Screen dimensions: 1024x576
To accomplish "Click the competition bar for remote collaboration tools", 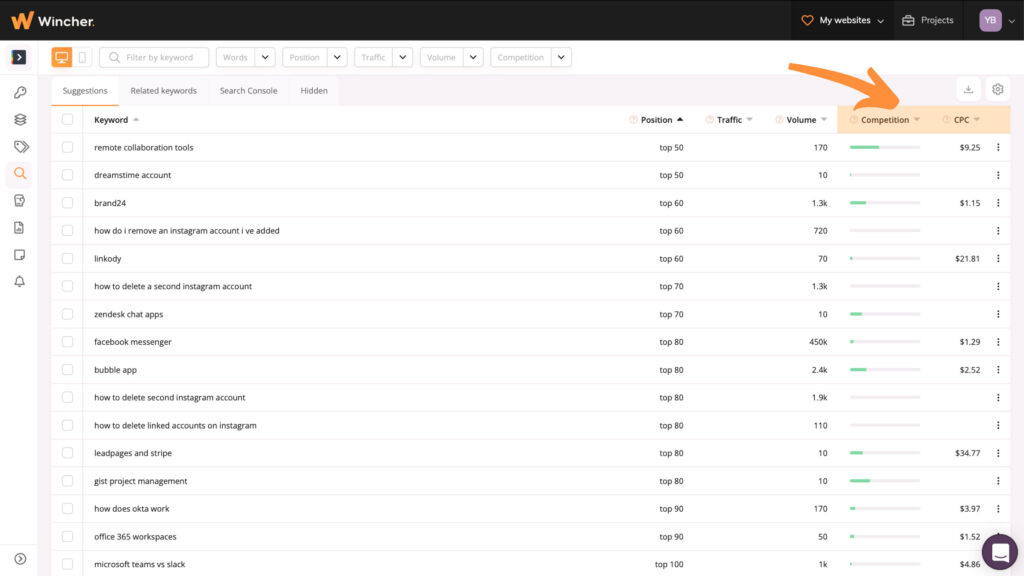I will coord(885,148).
